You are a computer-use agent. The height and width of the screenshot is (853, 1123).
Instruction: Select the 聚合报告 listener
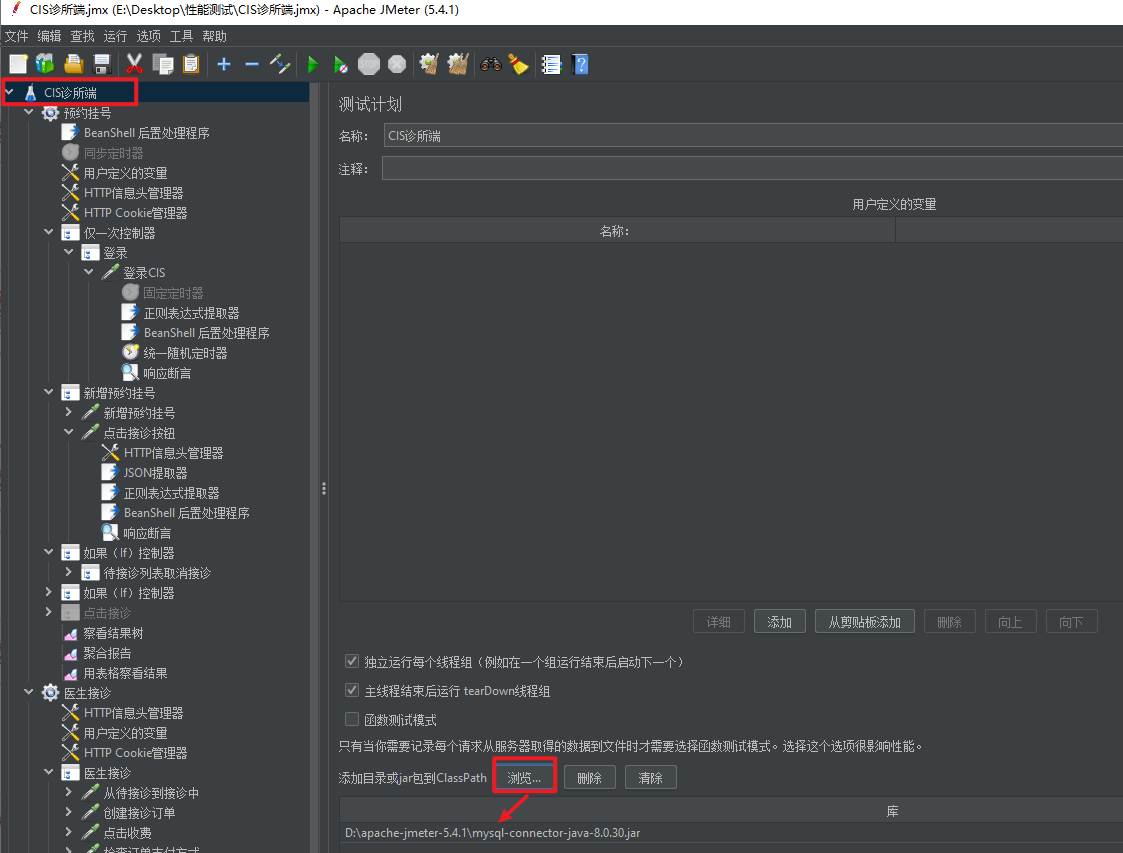[x=107, y=653]
